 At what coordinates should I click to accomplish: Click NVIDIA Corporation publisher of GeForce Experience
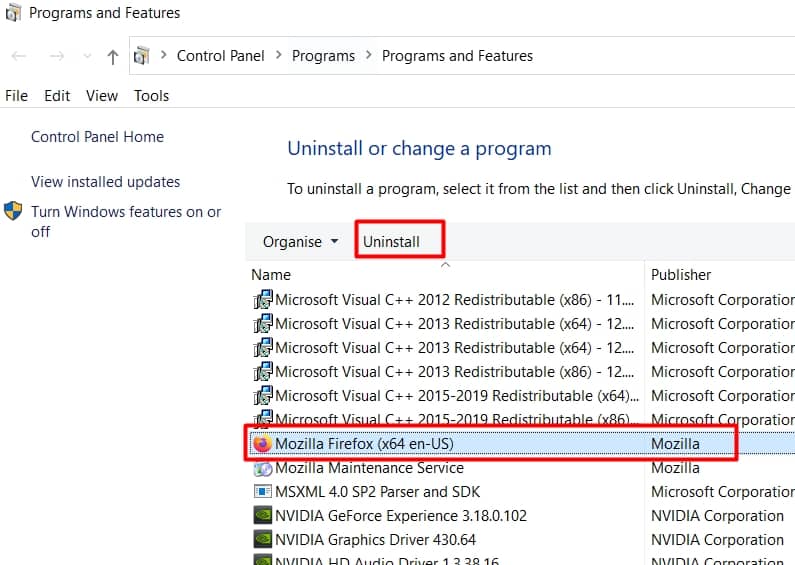(x=717, y=516)
